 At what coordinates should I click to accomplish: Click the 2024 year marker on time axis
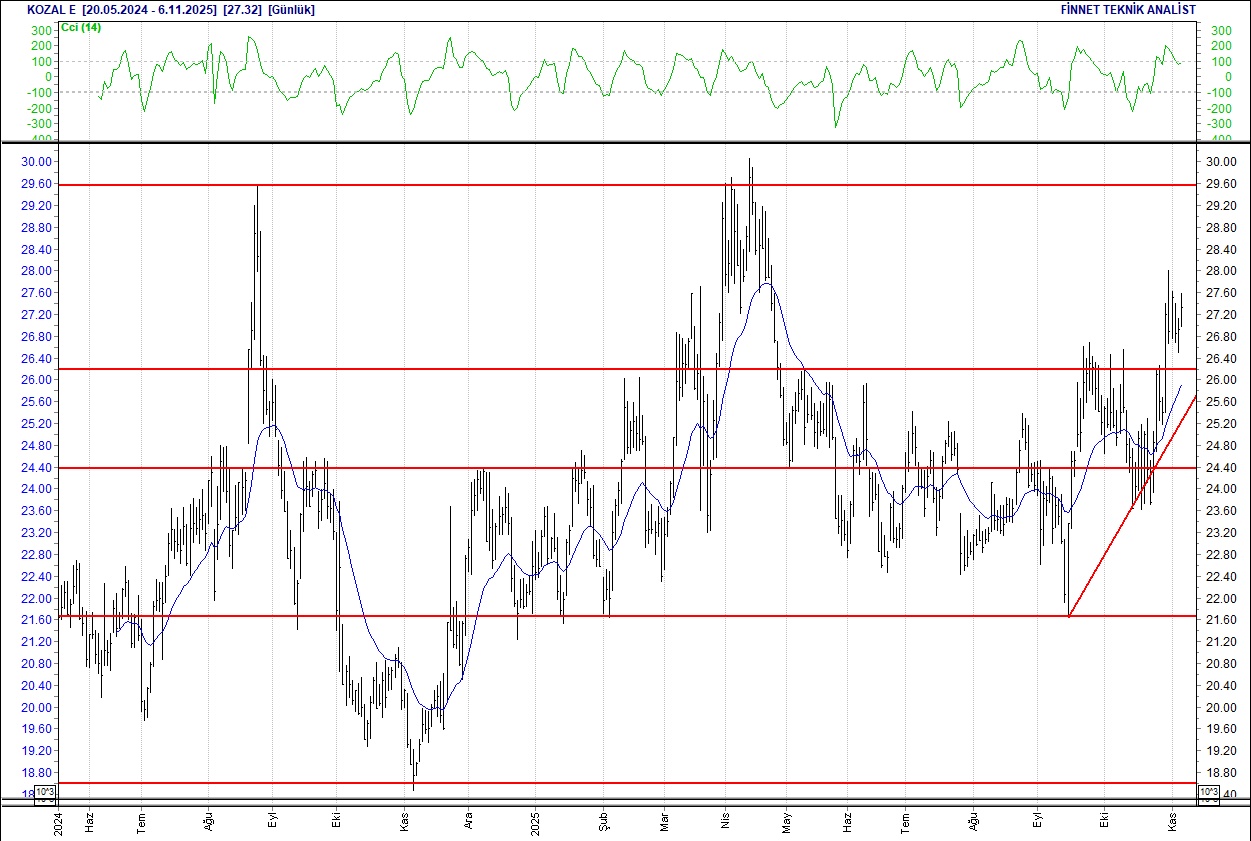(x=59, y=821)
